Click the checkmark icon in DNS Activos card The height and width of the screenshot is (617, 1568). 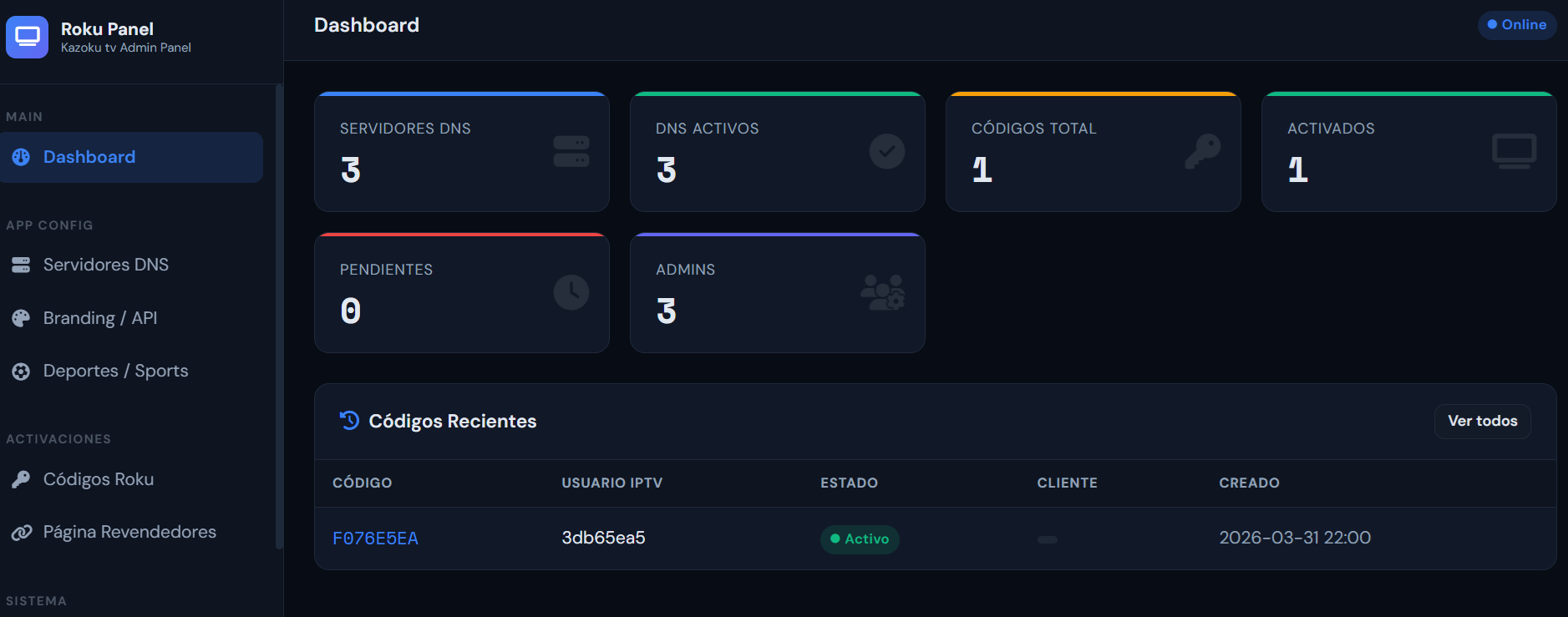[x=886, y=151]
